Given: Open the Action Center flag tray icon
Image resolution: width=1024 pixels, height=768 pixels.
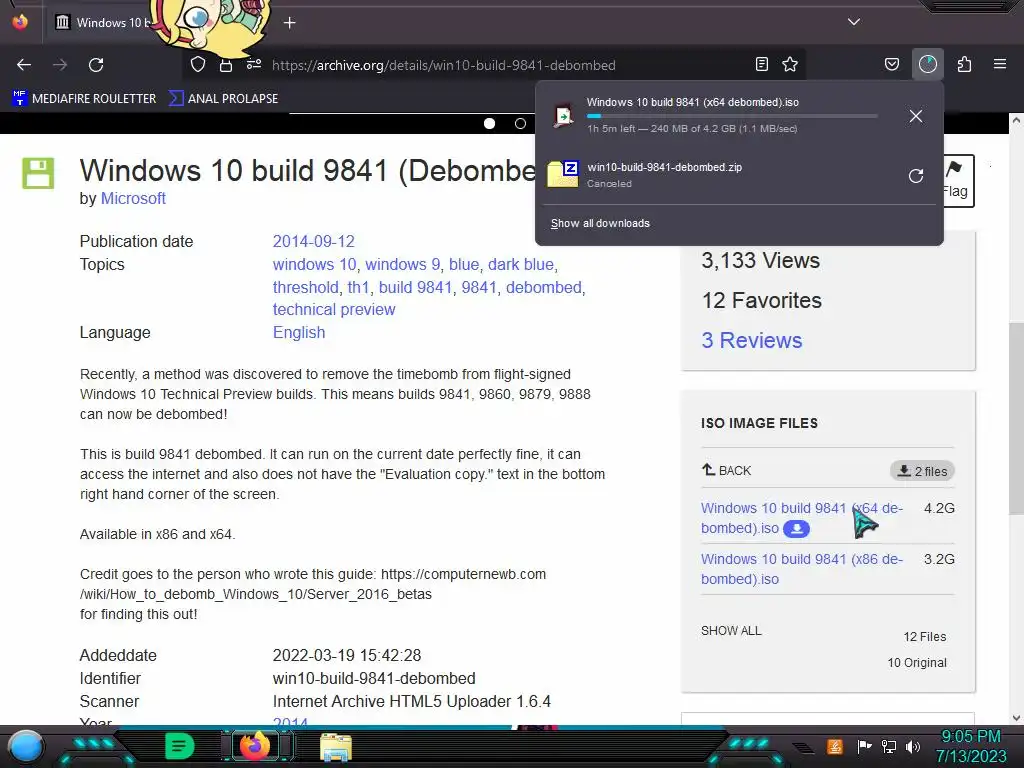Looking at the screenshot, I should [x=865, y=746].
